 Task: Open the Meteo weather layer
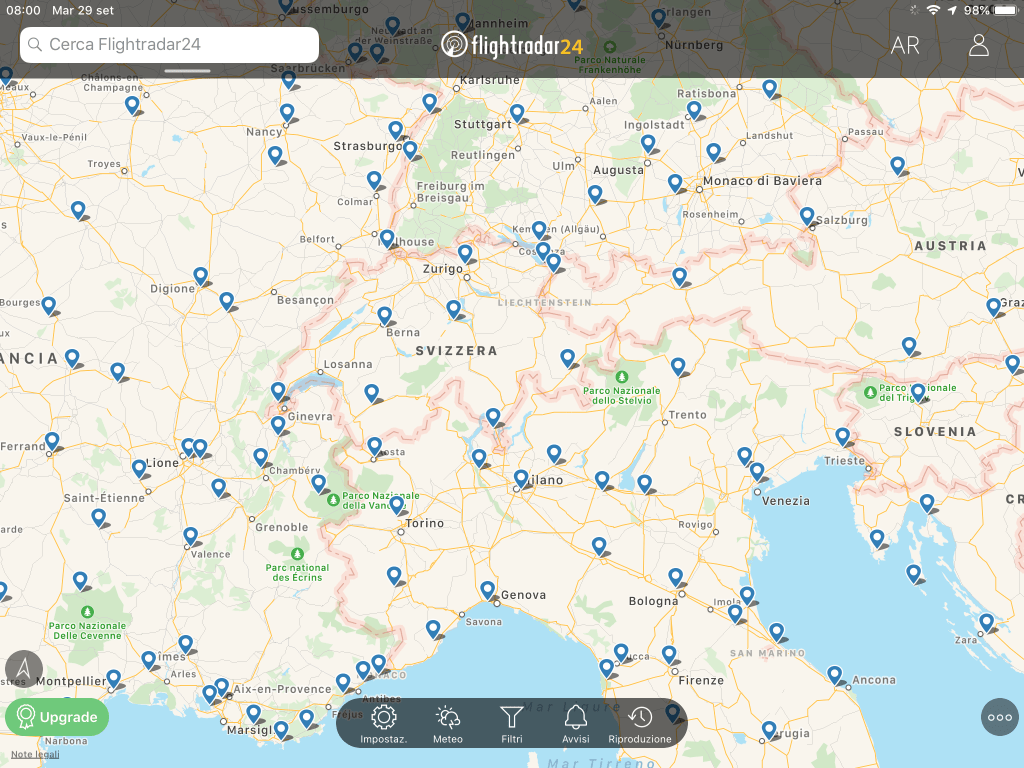[448, 722]
